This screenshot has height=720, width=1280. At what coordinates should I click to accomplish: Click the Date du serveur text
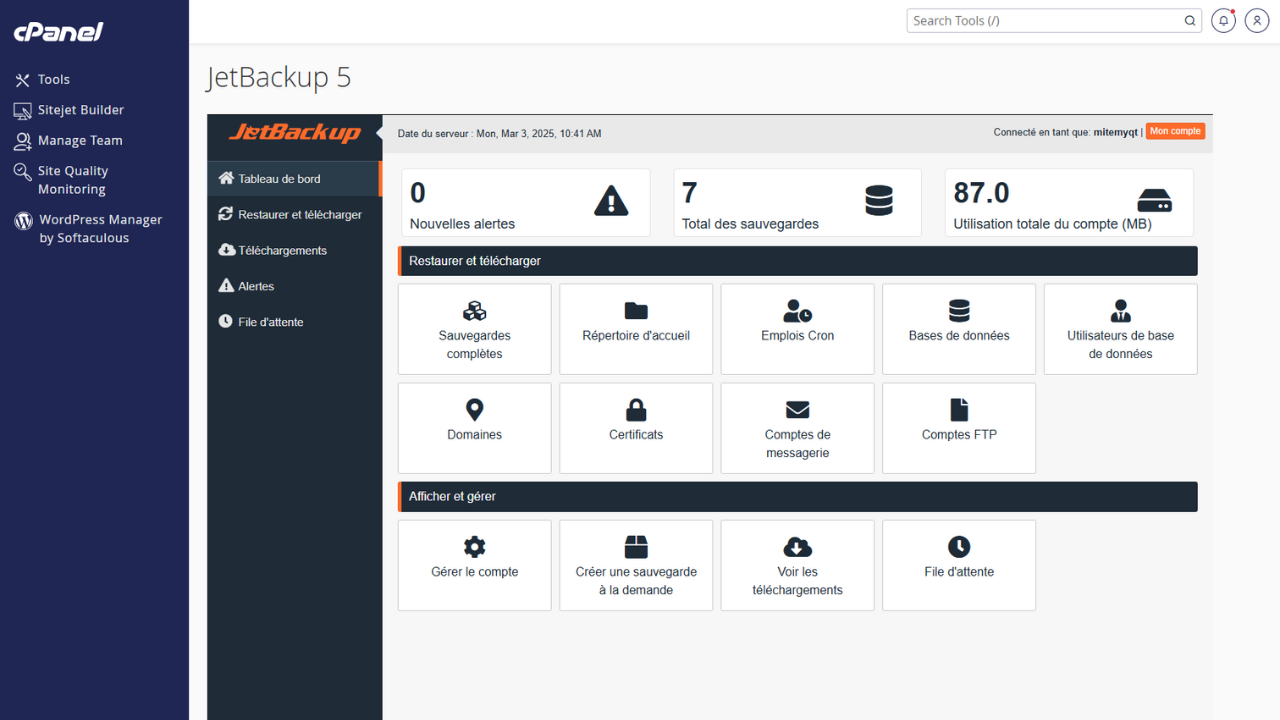coord(500,133)
